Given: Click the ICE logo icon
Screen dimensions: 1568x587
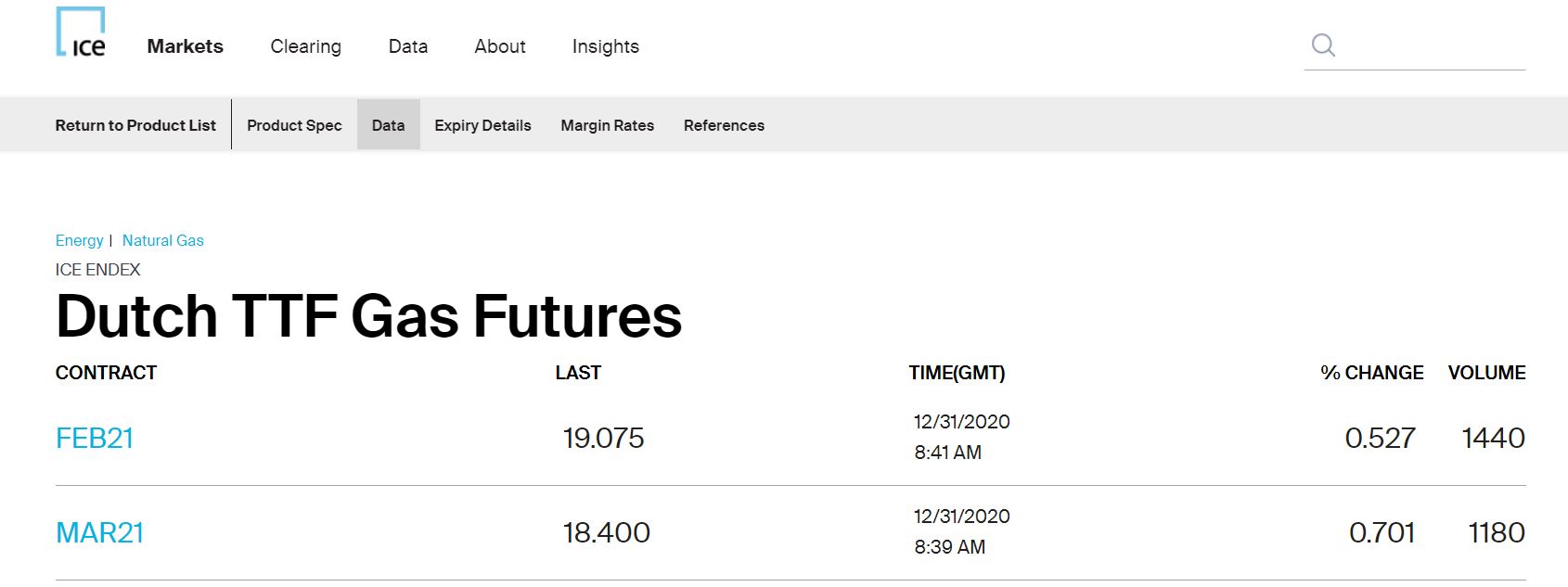Looking at the screenshot, I should tap(81, 33).
